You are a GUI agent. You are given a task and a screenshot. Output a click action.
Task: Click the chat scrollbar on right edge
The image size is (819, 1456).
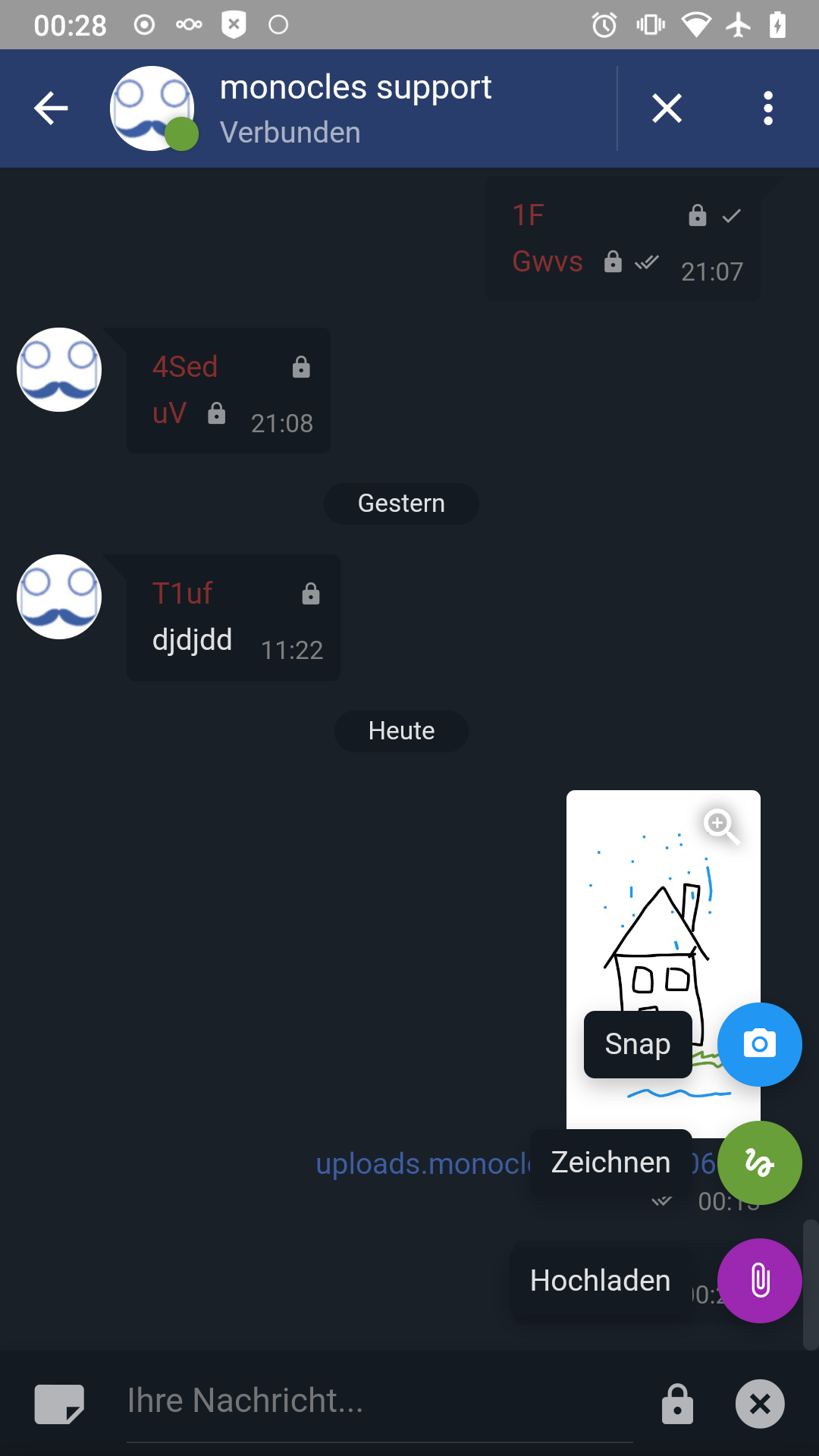(811, 1284)
